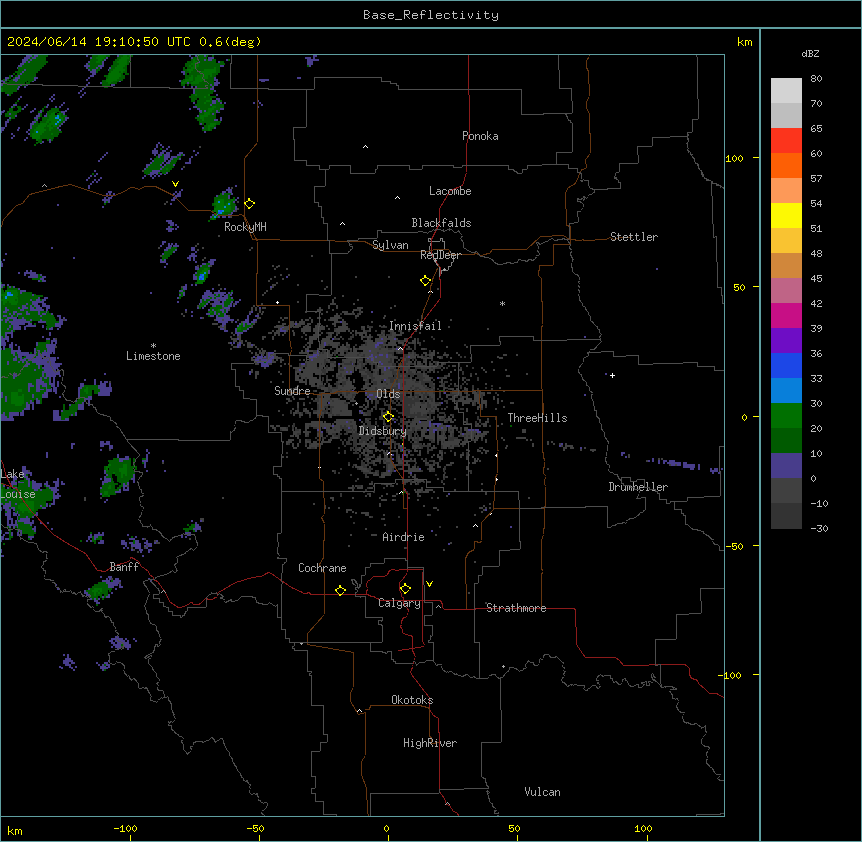Image resolution: width=862 pixels, height=842 pixels.
Task: Click the RedDeer city label
Action: click(440, 255)
